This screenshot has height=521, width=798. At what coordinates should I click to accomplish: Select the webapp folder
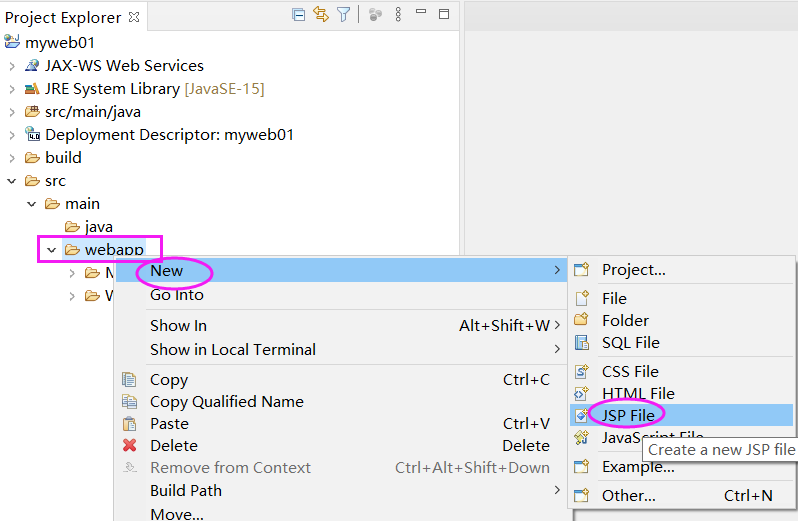(x=114, y=250)
